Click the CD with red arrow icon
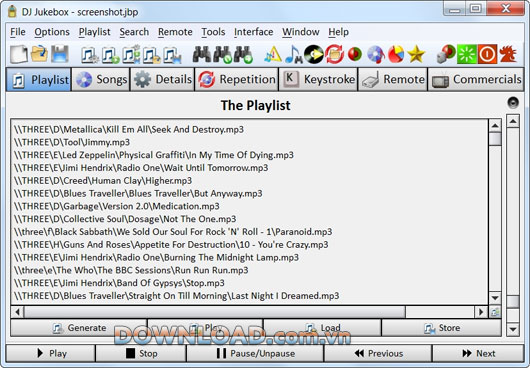 click(x=376, y=54)
